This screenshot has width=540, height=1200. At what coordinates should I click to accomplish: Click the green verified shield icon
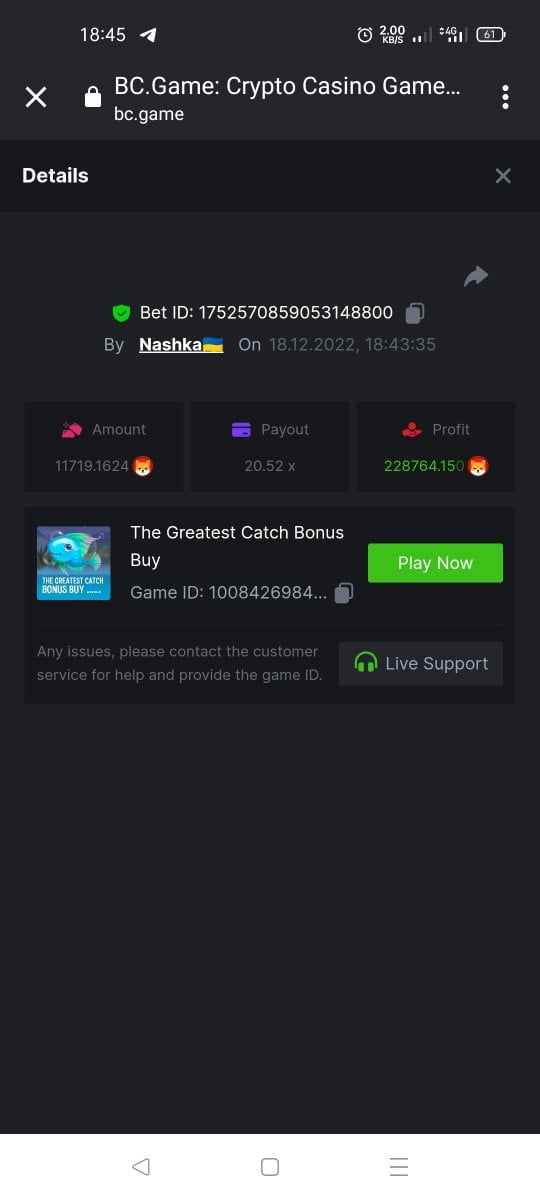pyautogui.click(x=121, y=313)
